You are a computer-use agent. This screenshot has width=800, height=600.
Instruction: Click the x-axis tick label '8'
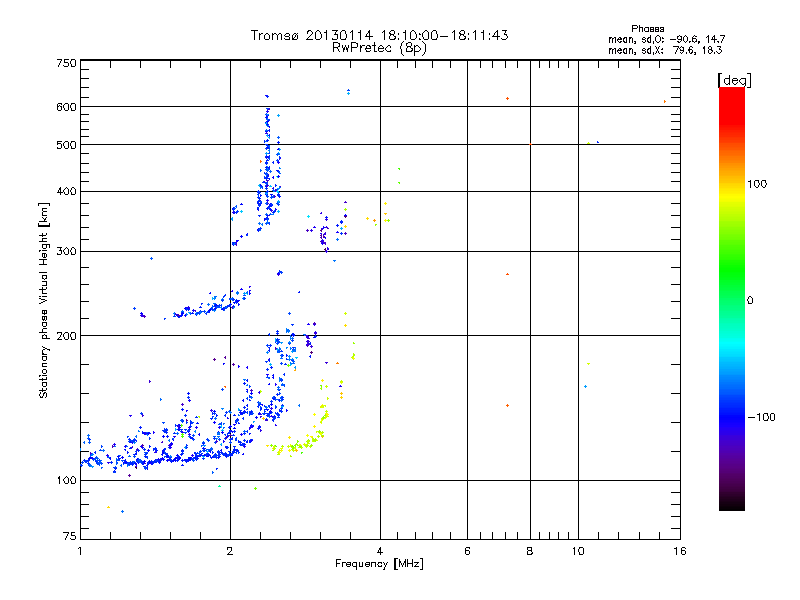tap(530, 551)
